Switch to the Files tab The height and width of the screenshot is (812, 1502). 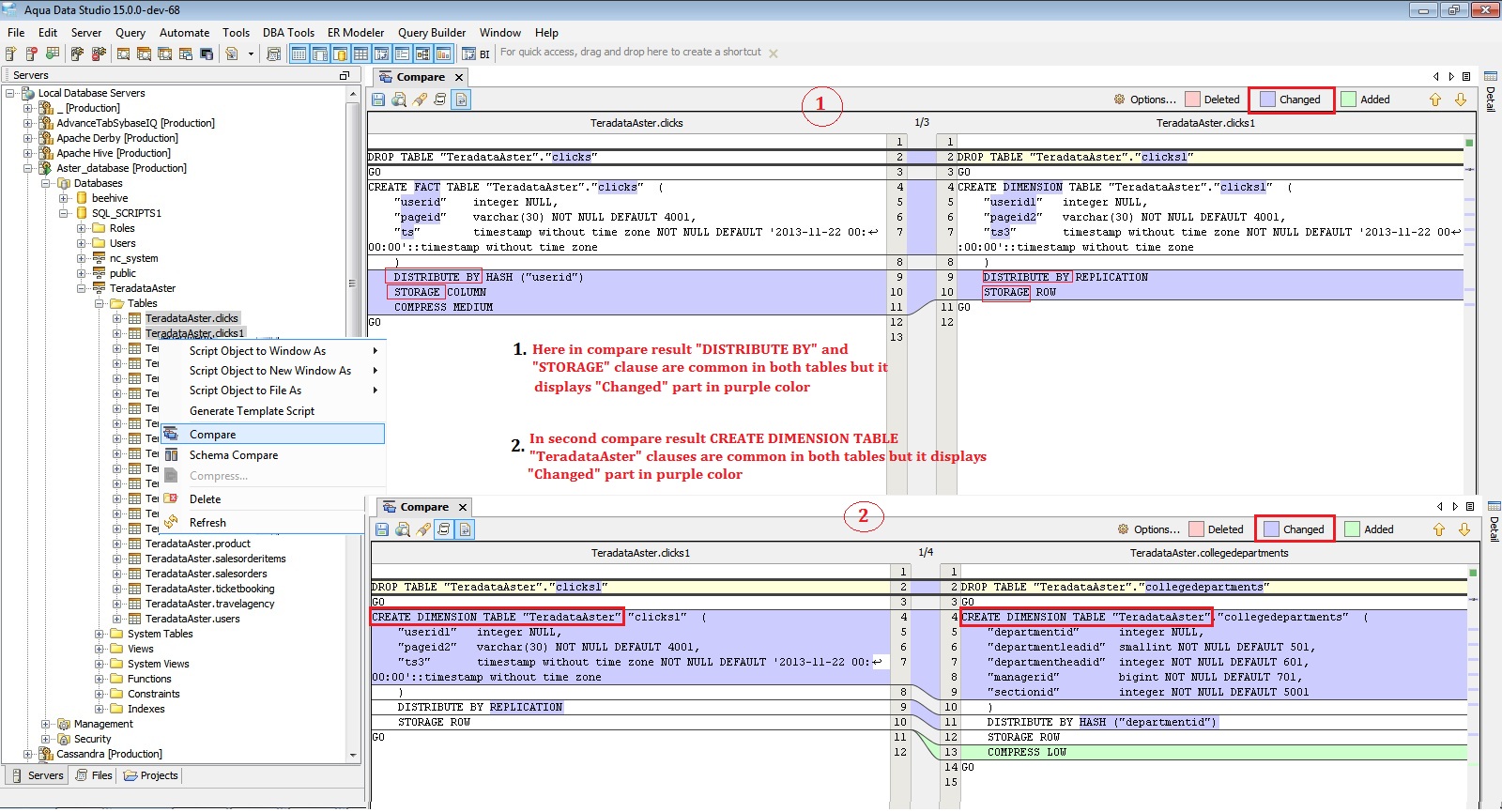pyautogui.click(x=94, y=775)
